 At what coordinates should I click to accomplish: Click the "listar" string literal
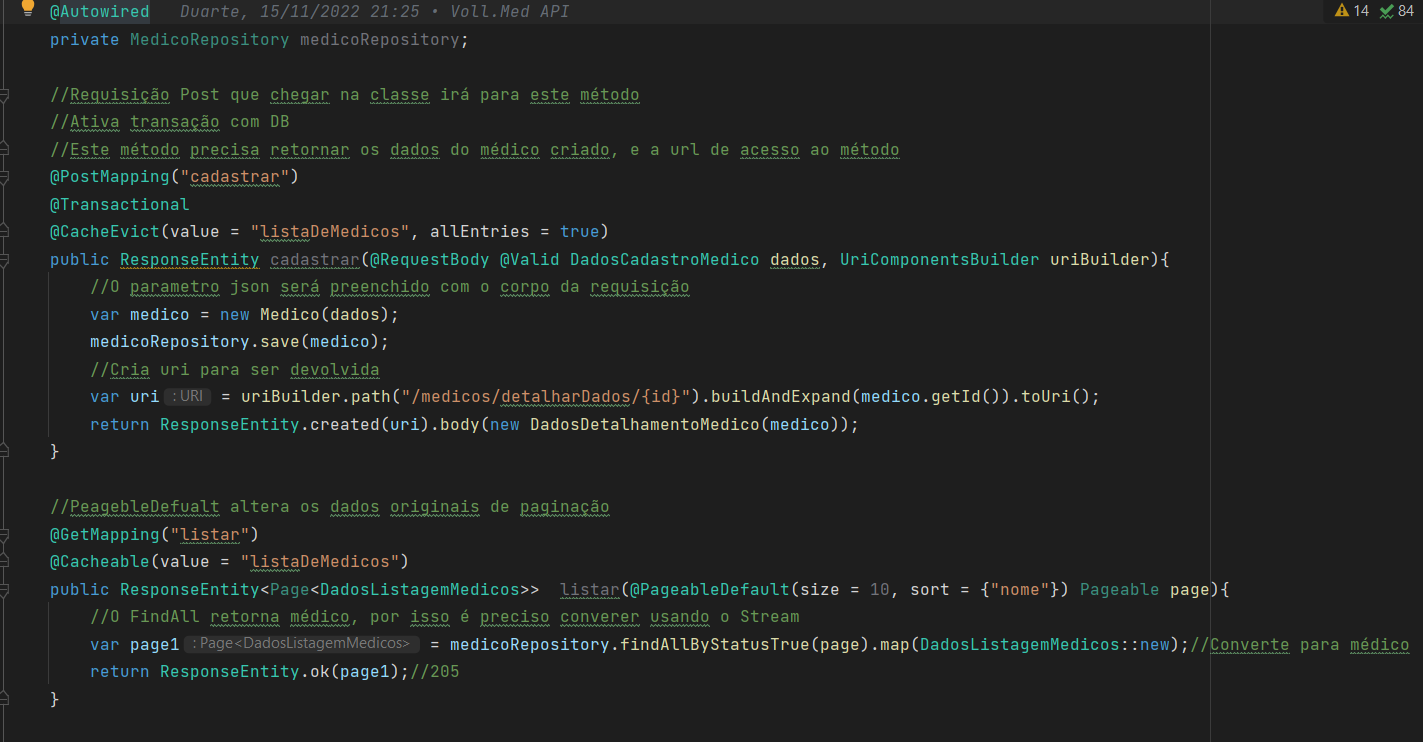tap(210, 534)
